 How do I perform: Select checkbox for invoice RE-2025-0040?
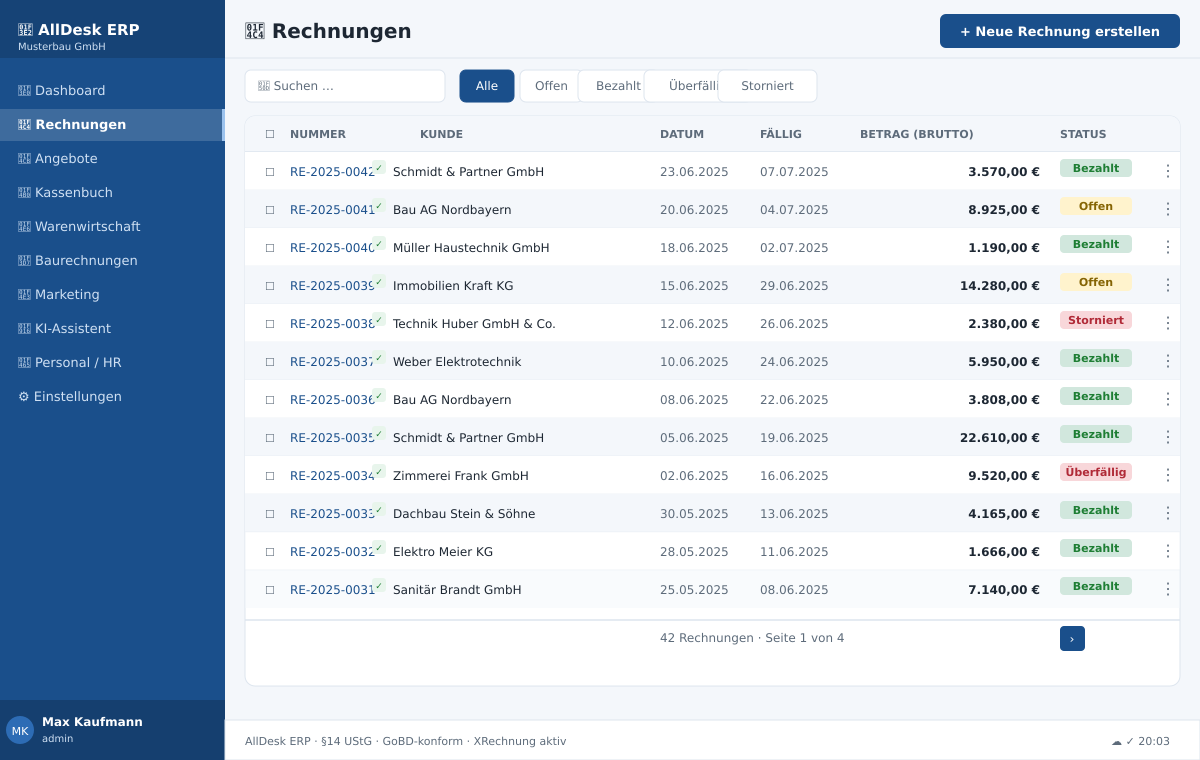point(270,248)
